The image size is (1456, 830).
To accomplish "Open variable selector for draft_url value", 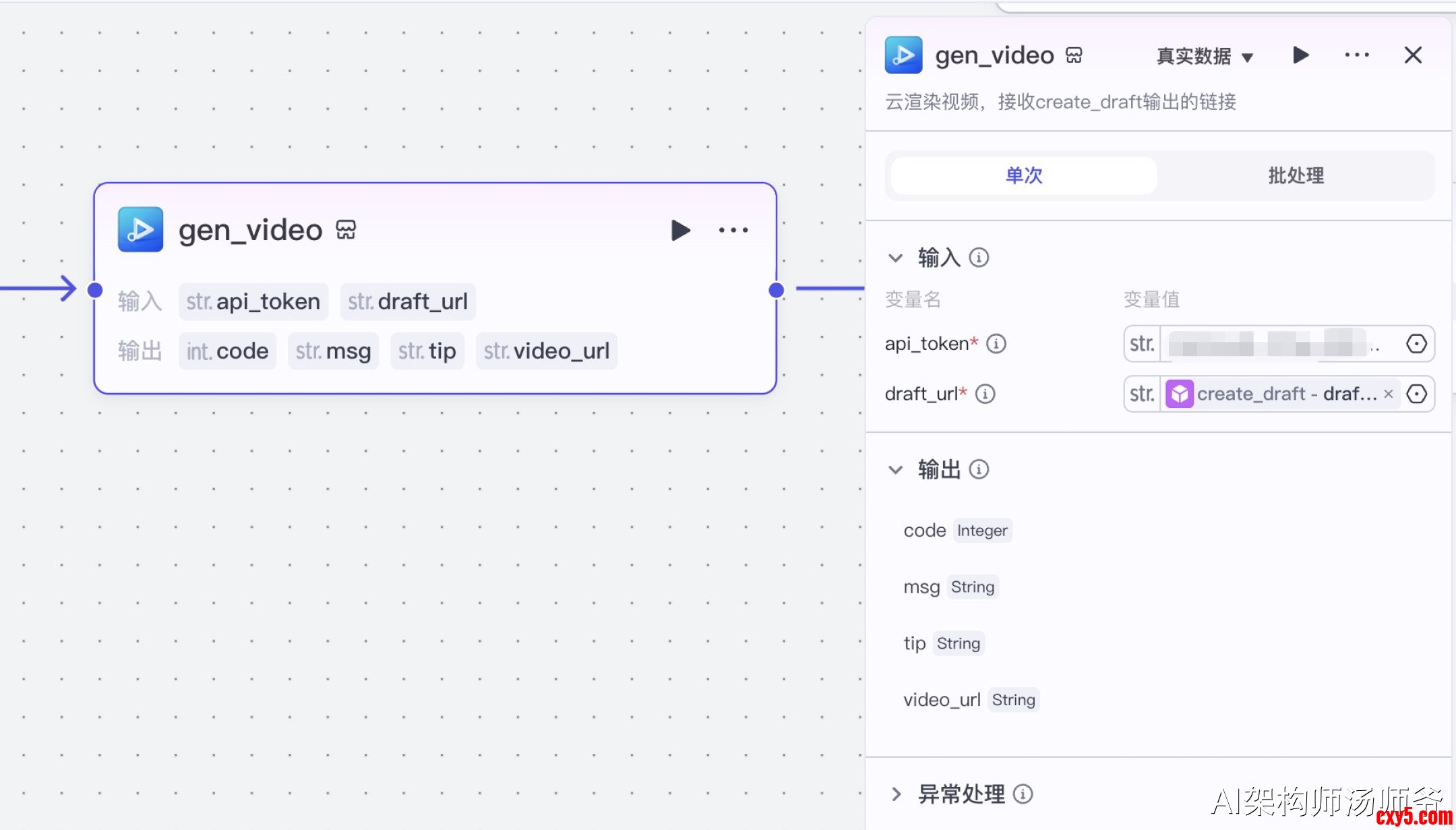I will (x=1416, y=394).
